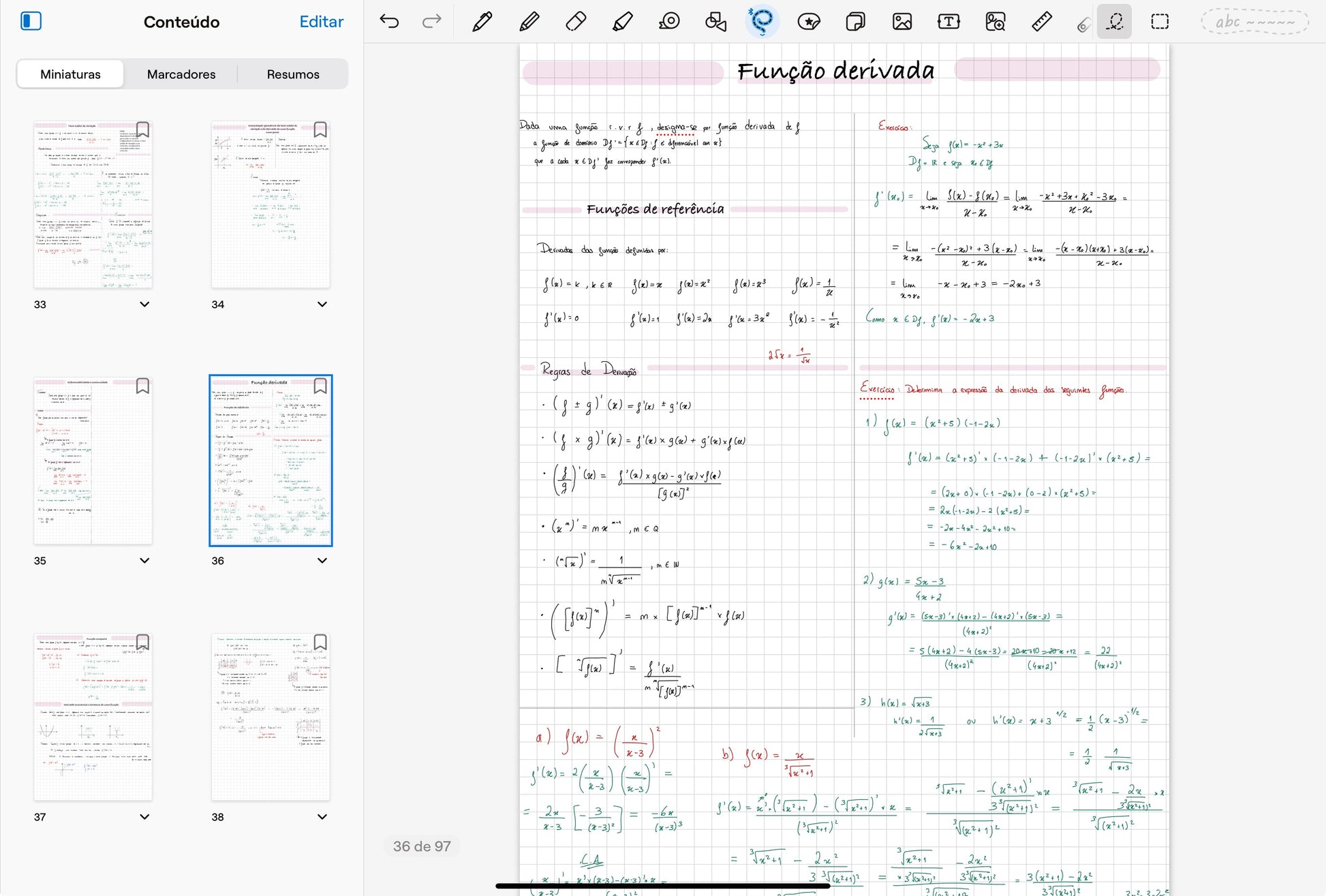Activate the tape tool
The image size is (1326, 896).
pyautogui.click(x=669, y=22)
